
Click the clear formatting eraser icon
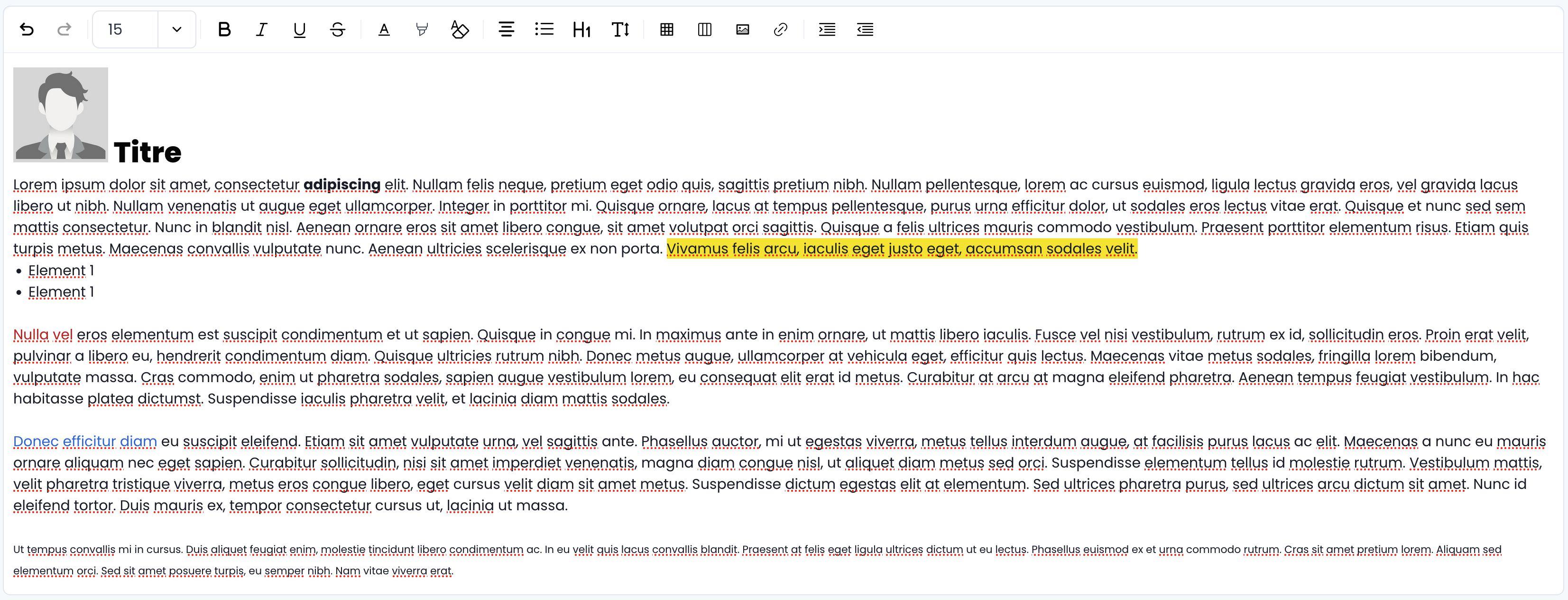pyautogui.click(x=460, y=29)
